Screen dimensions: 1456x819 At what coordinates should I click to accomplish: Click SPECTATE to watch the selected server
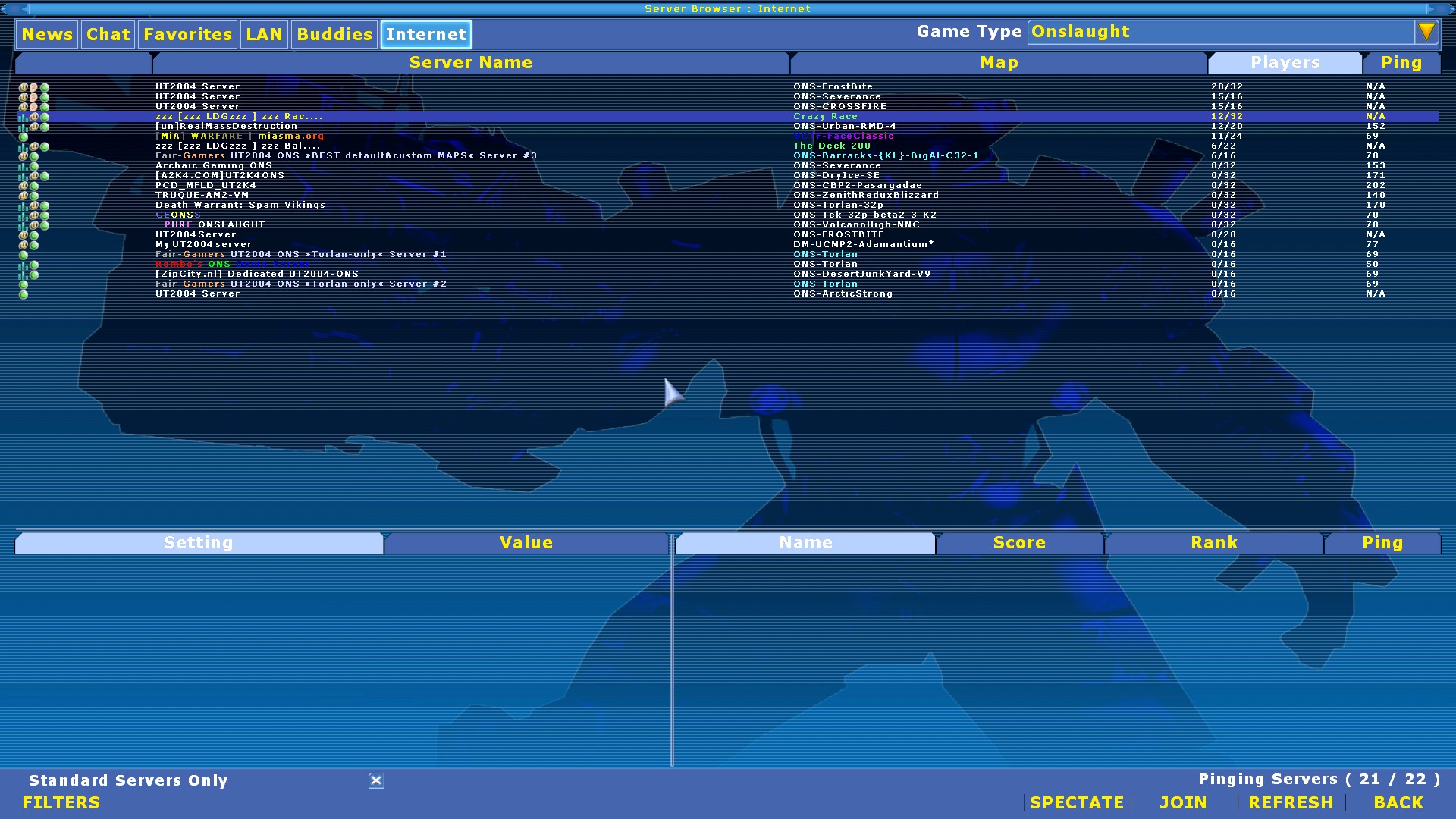[x=1077, y=802]
